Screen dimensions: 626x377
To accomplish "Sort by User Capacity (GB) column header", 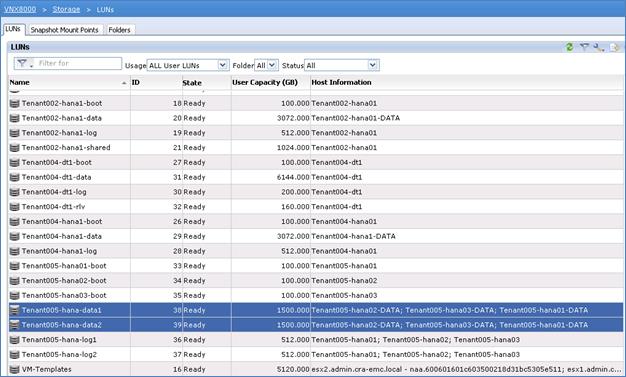I will coord(270,83).
